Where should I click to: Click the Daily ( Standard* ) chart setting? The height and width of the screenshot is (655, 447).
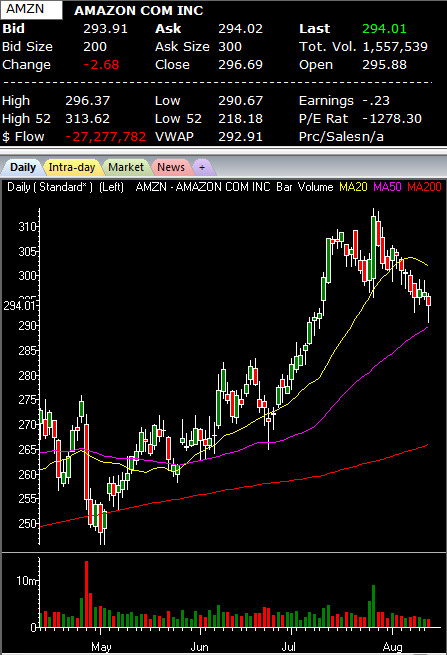(x=50, y=187)
